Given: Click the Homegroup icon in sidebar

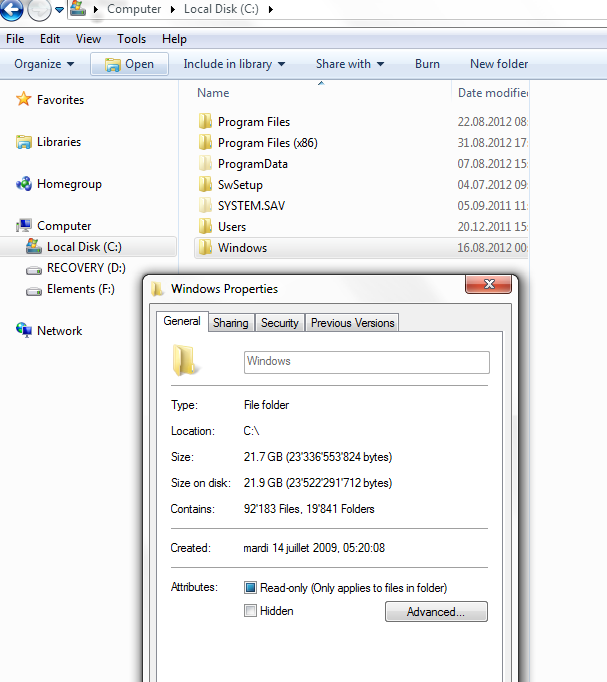Looking at the screenshot, I should 24,184.
